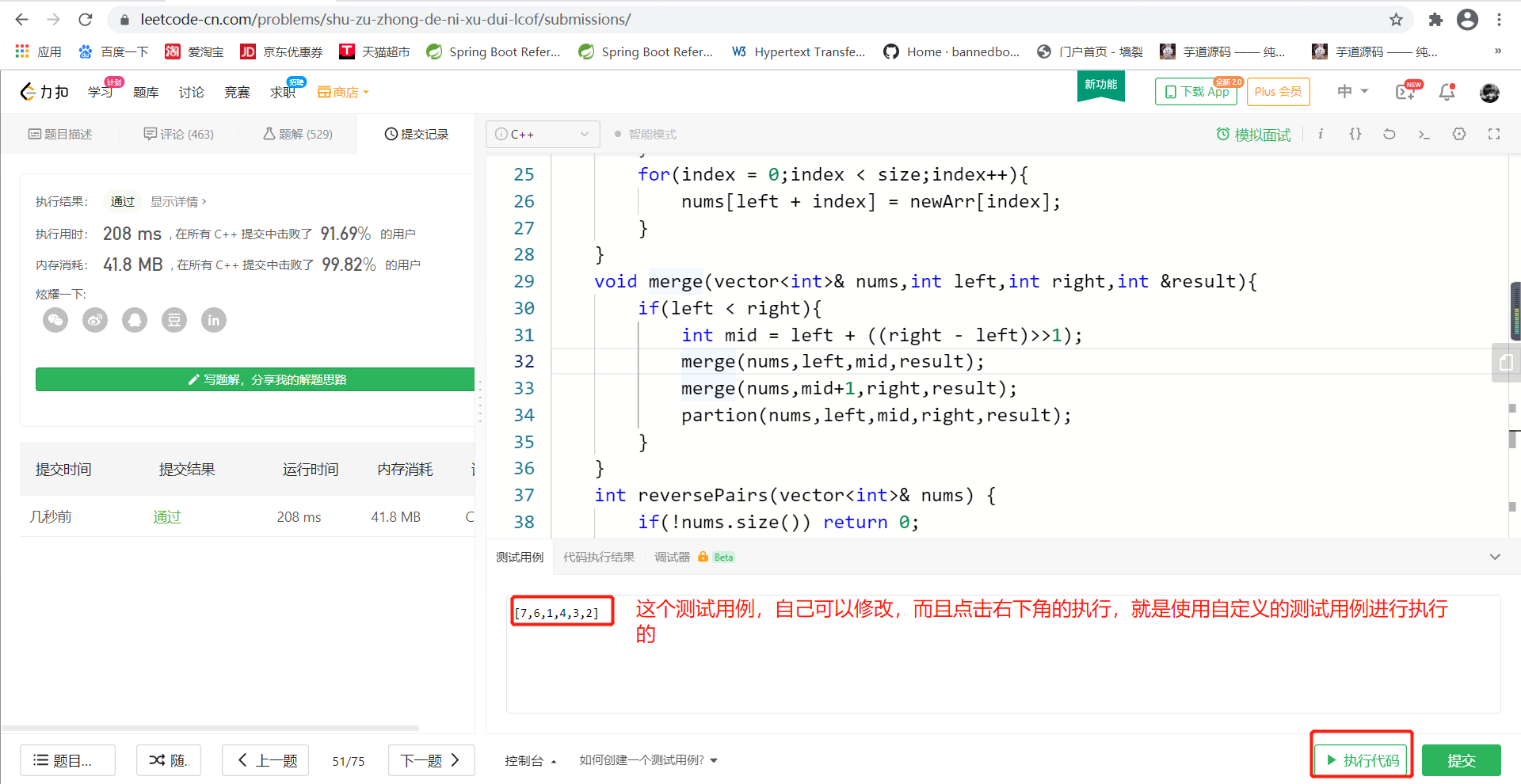
Task: Switch to the 评论 (463) tab
Action: (179, 134)
